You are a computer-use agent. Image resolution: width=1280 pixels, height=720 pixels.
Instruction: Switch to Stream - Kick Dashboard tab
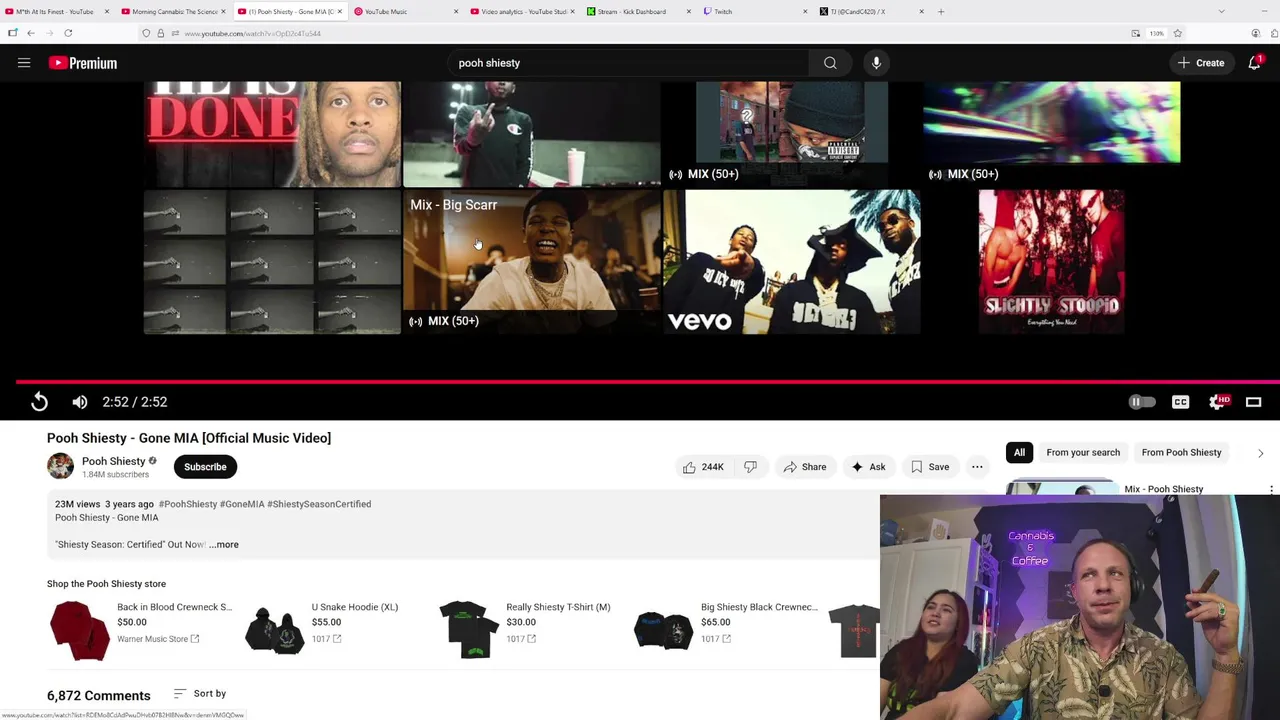(635, 11)
